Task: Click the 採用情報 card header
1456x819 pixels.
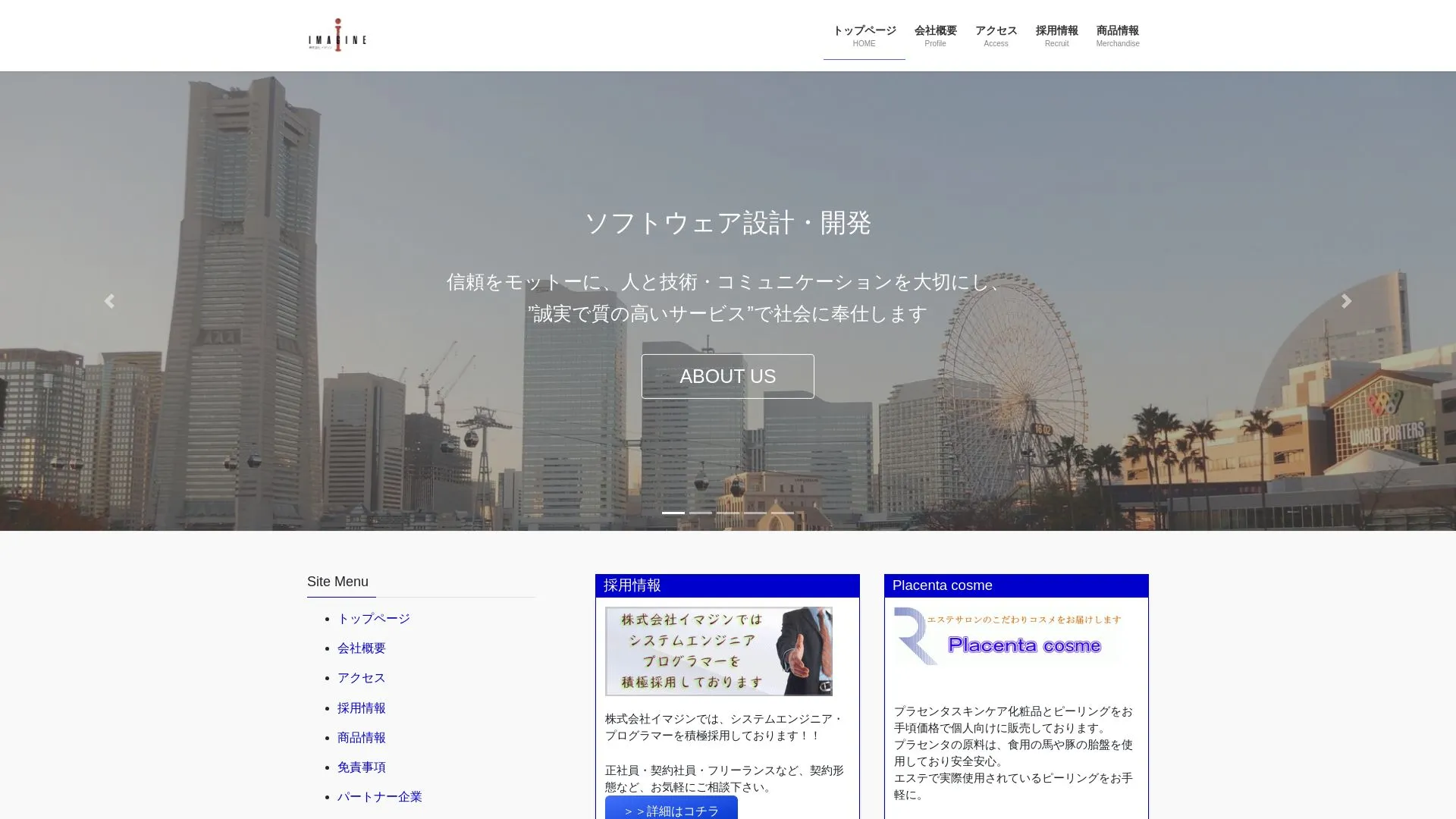Action: click(x=727, y=585)
